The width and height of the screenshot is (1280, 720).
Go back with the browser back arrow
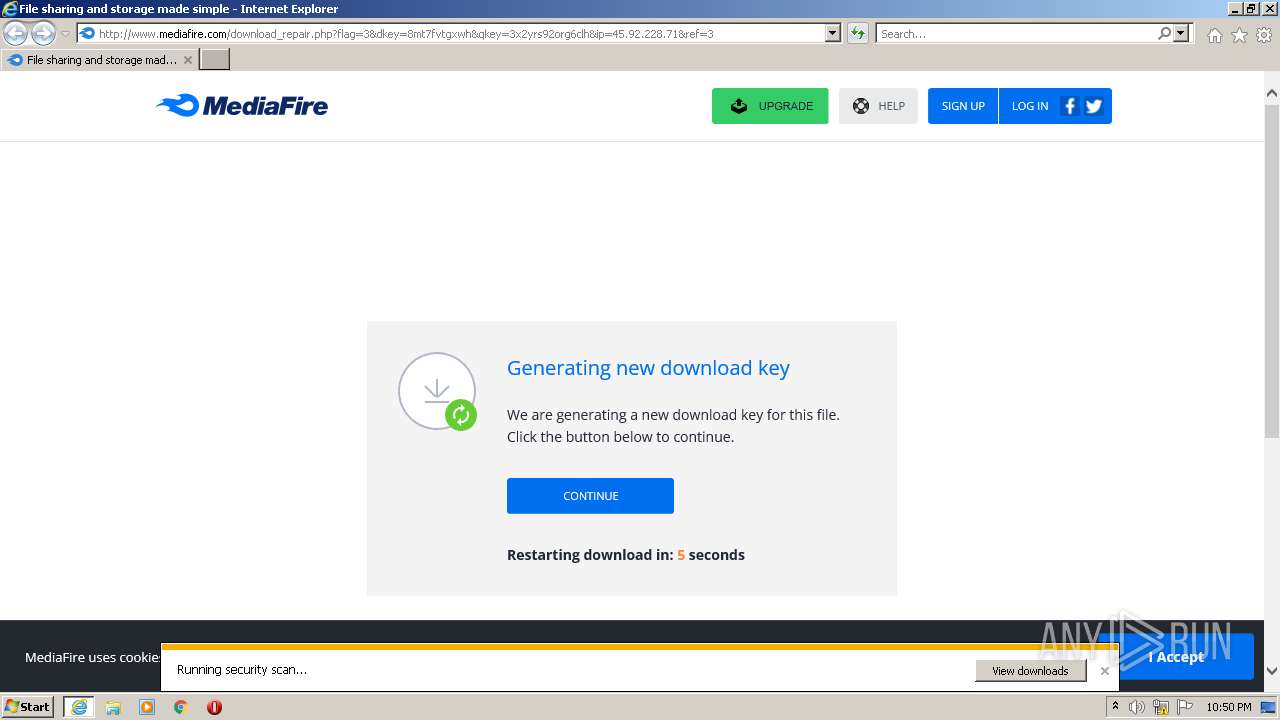[x=16, y=34]
